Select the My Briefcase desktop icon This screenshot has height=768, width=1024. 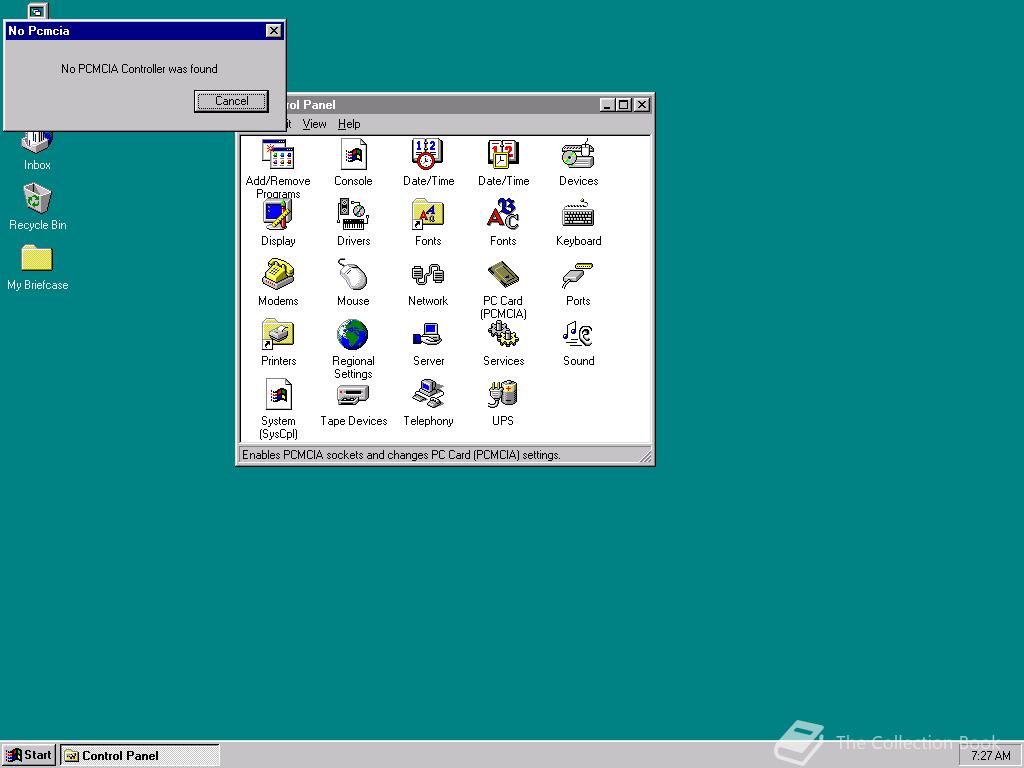37,268
